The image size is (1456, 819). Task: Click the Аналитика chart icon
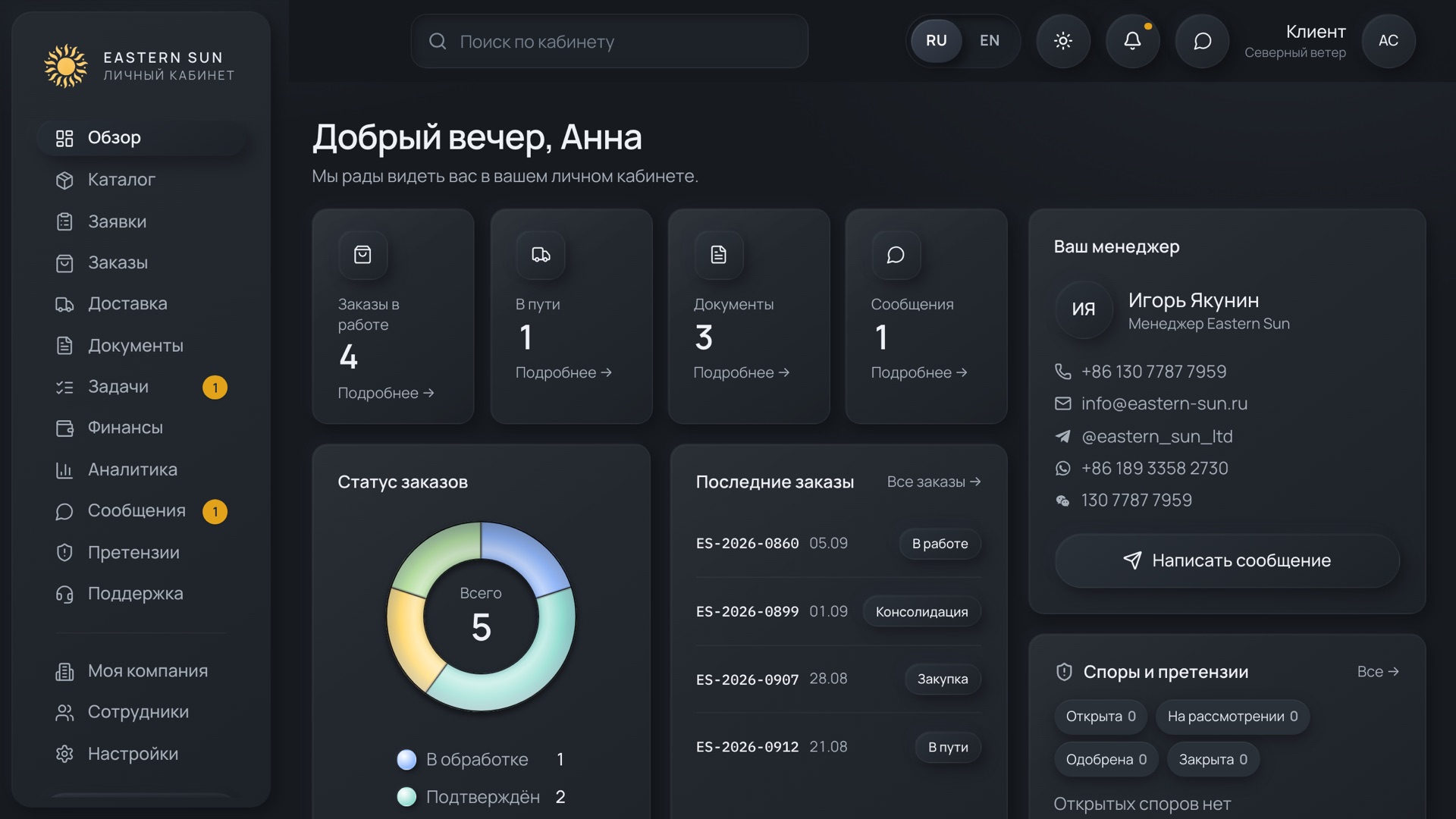click(x=64, y=470)
